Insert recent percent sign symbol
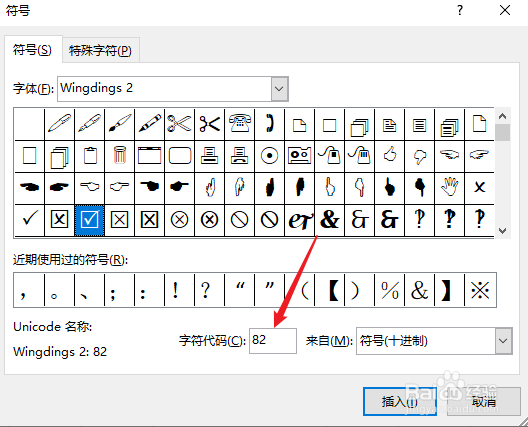Image resolution: width=528 pixels, height=427 pixels. [389, 290]
